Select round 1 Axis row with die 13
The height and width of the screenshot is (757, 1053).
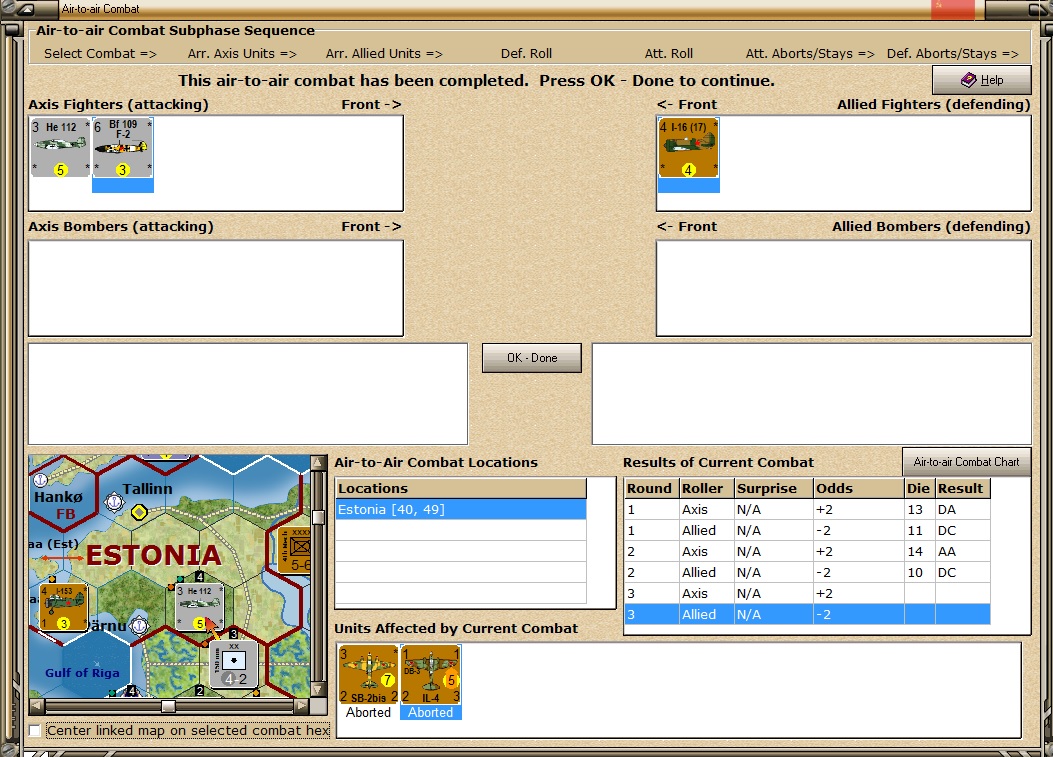click(x=807, y=510)
